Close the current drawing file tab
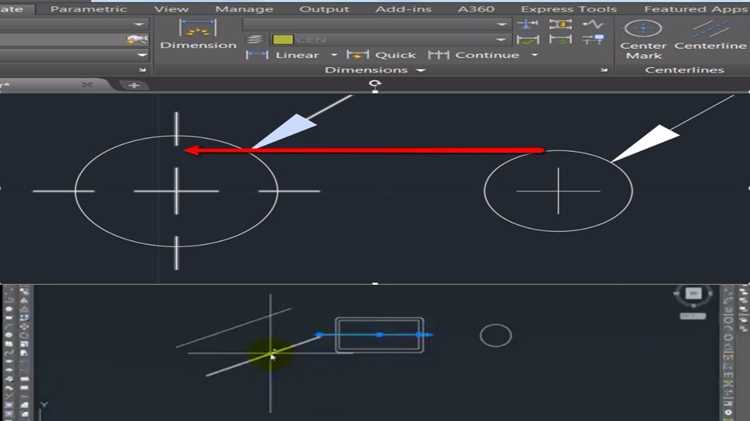750x421 pixels. [x=87, y=85]
